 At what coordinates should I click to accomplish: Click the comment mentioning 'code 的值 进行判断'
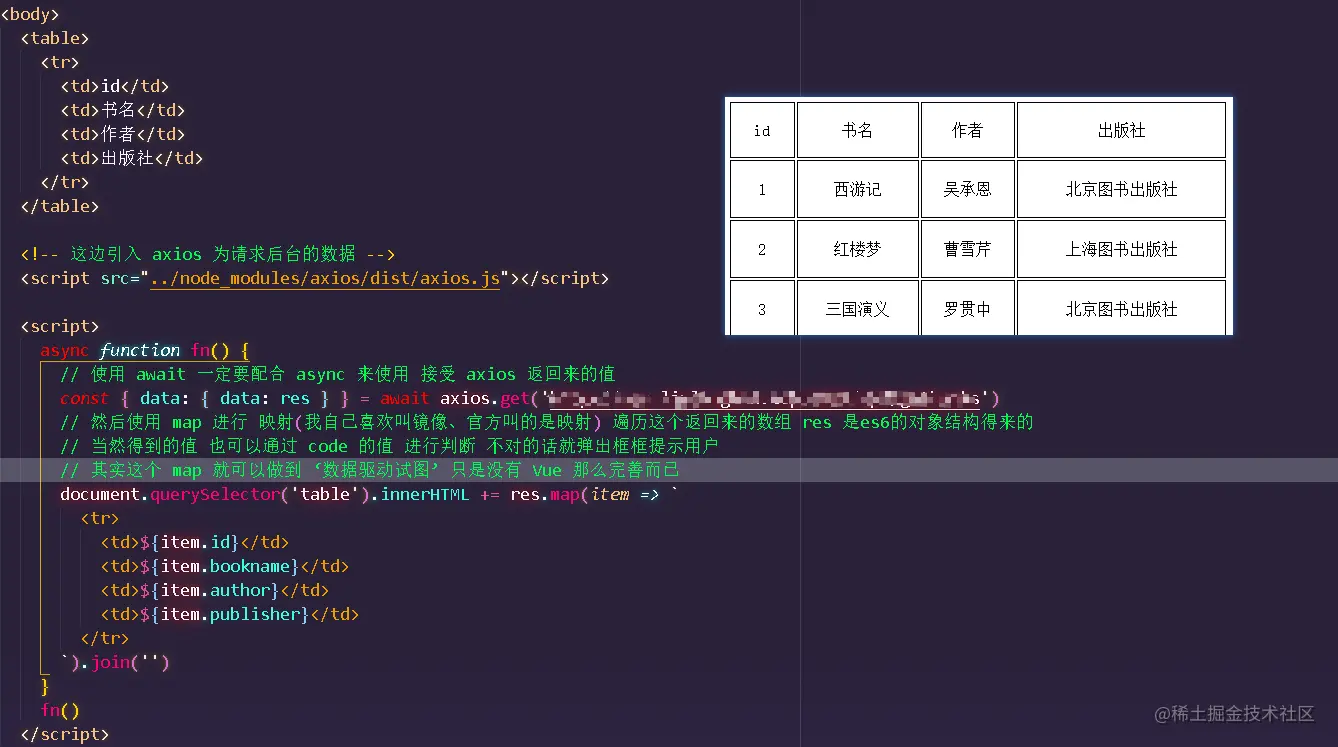pos(390,446)
